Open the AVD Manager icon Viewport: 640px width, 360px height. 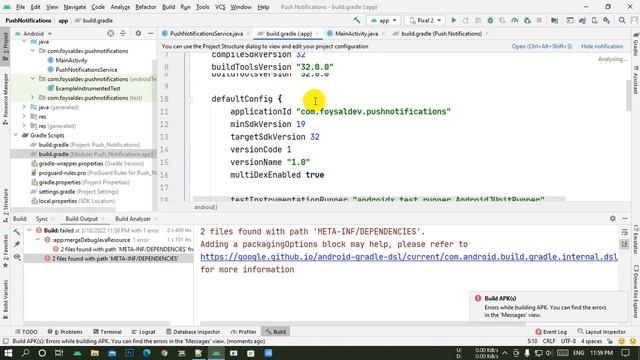pyautogui.click(x=595, y=20)
